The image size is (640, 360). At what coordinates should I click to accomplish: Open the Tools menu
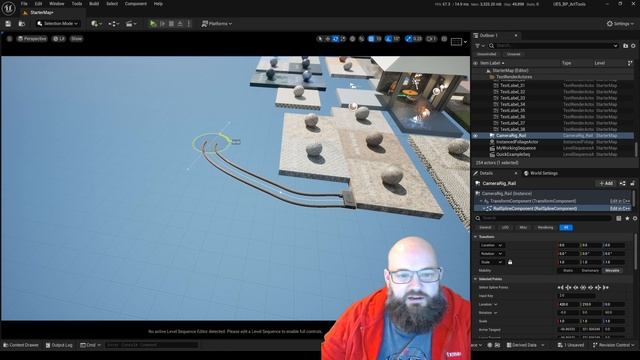(x=77, y=4)
